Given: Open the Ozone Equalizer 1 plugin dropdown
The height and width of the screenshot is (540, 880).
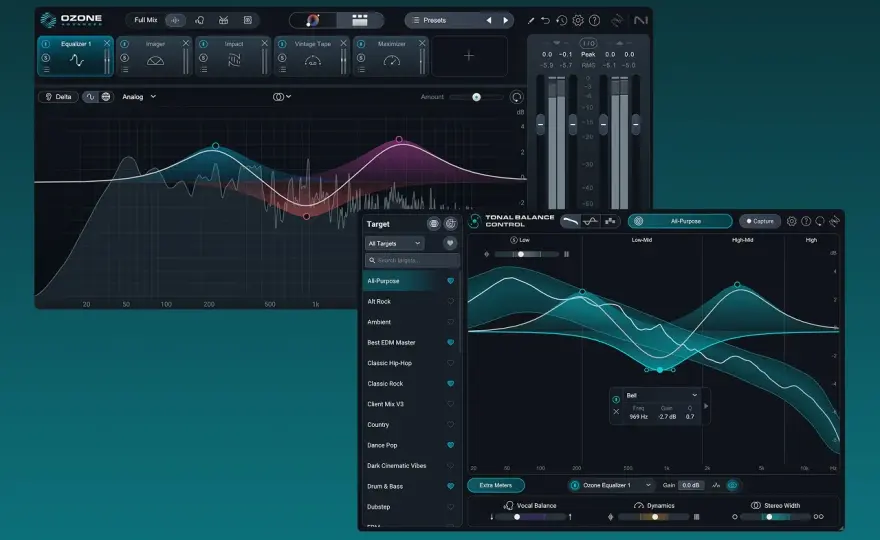Looking at the screenshot, I should tap(611, 485).
